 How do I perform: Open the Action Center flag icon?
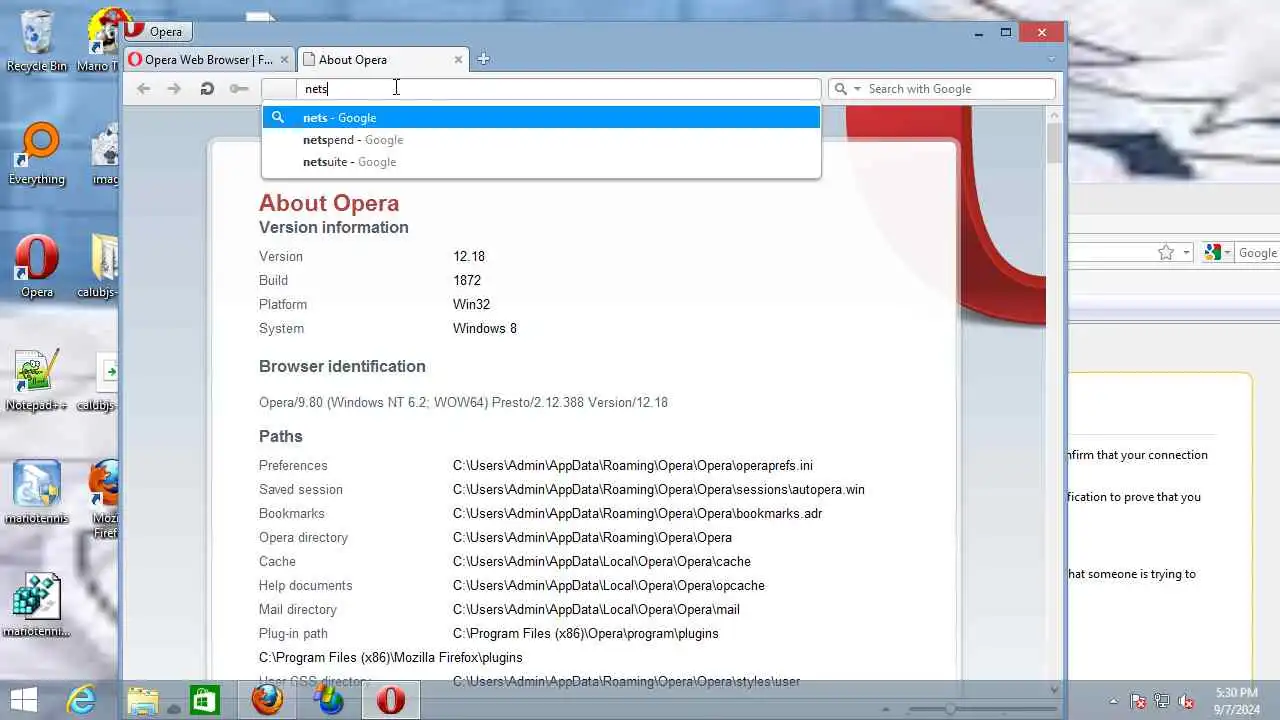1138,701
